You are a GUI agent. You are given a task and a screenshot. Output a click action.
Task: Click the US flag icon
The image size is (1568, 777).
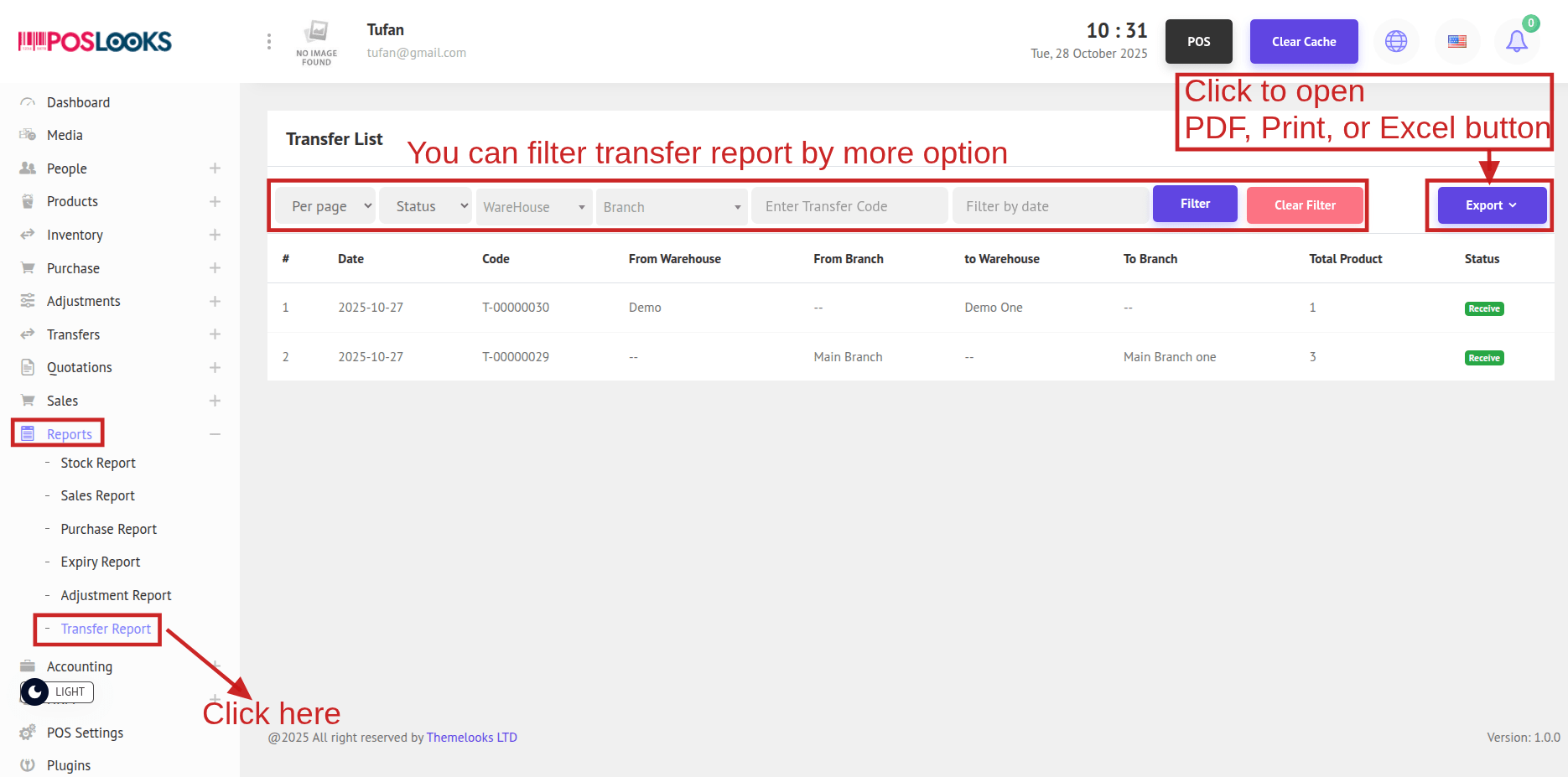click(x=1457, y=41)
